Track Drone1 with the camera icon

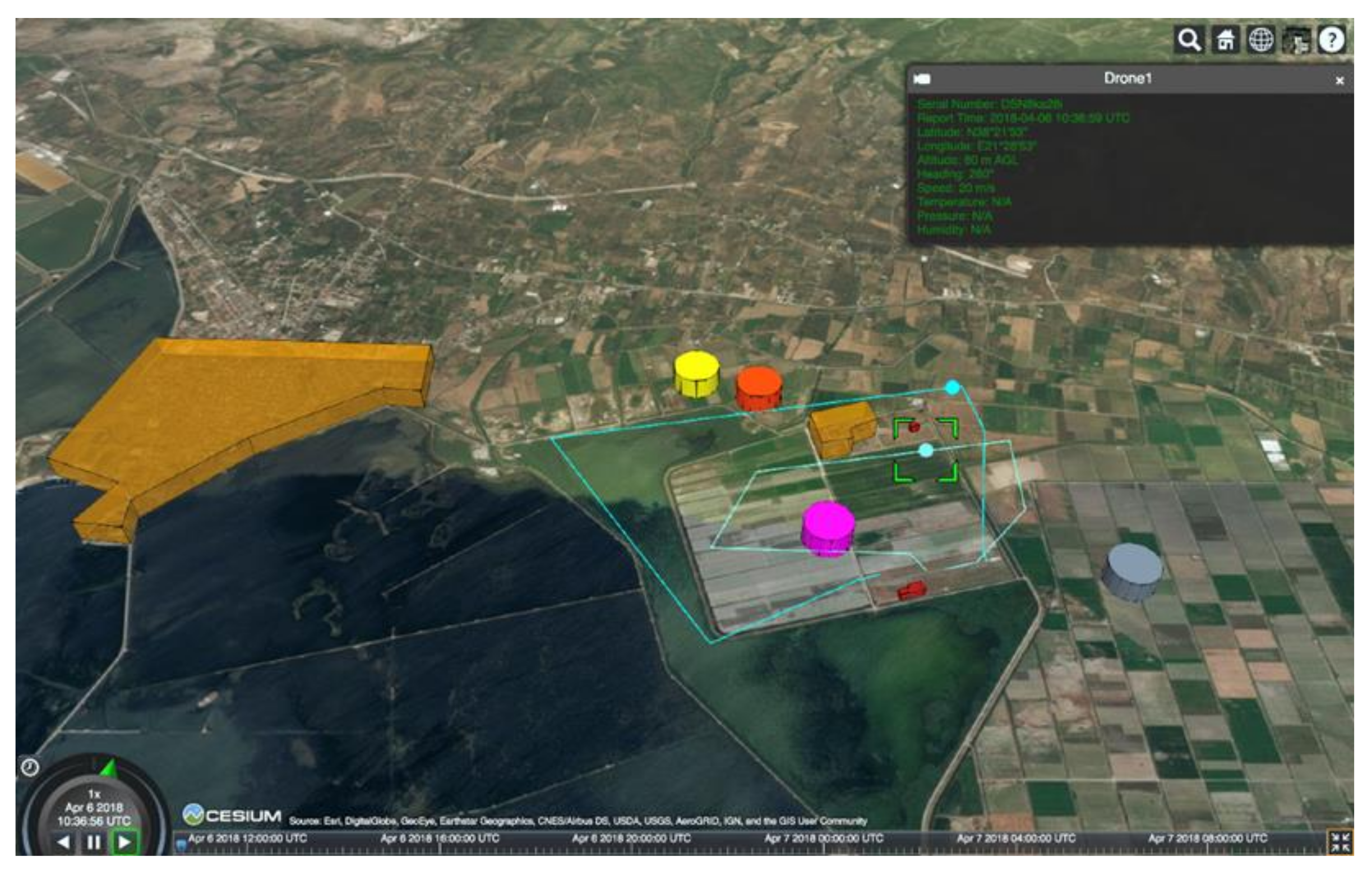pyautogui.click(x=922, y=79)
